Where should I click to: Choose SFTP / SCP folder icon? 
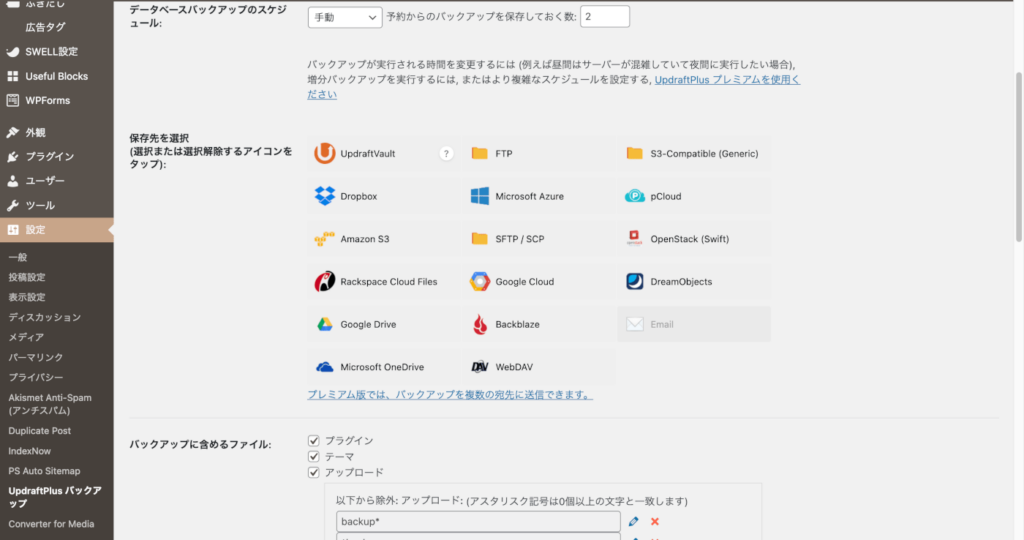point(479,239)
